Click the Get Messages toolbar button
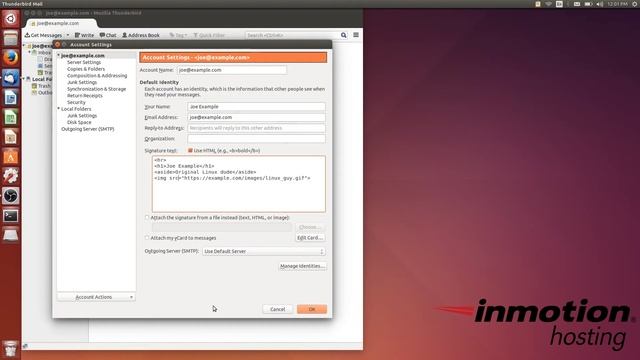 [44, 35]
